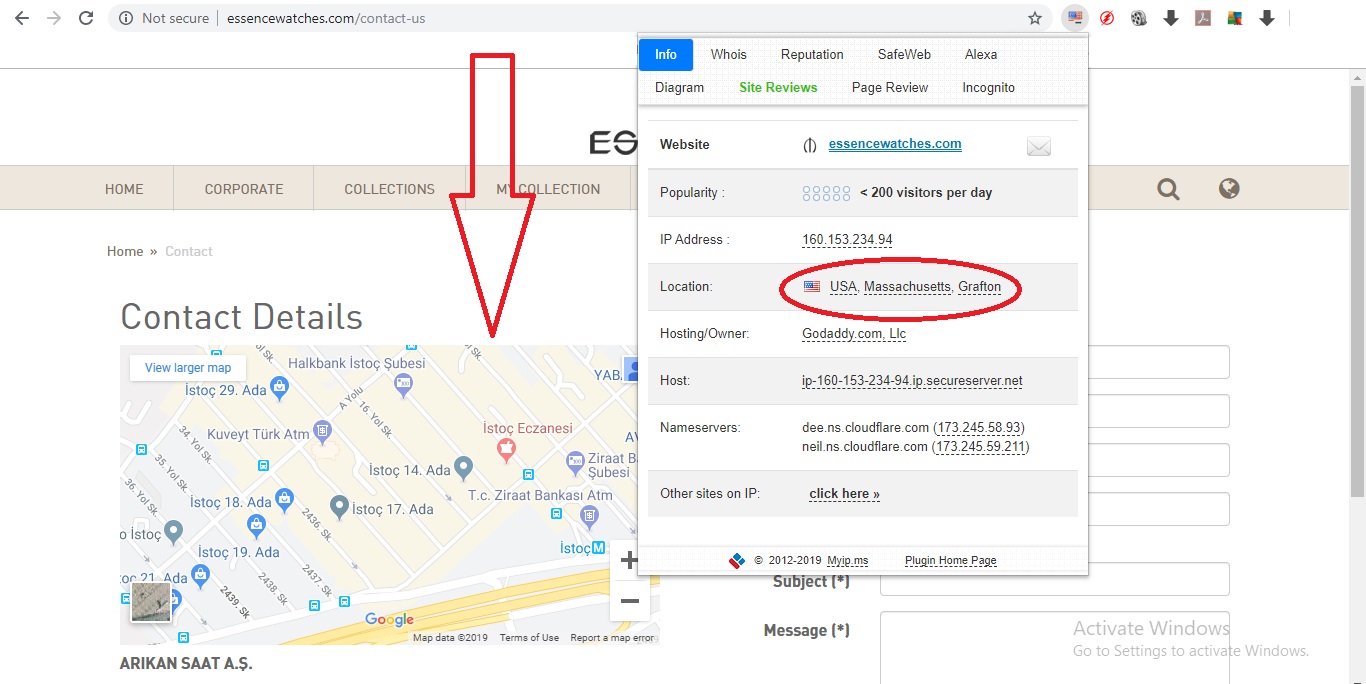Reload the page with the refresh icon
The height and width of the screenshot is (684, 1366).
click(86, 18)
